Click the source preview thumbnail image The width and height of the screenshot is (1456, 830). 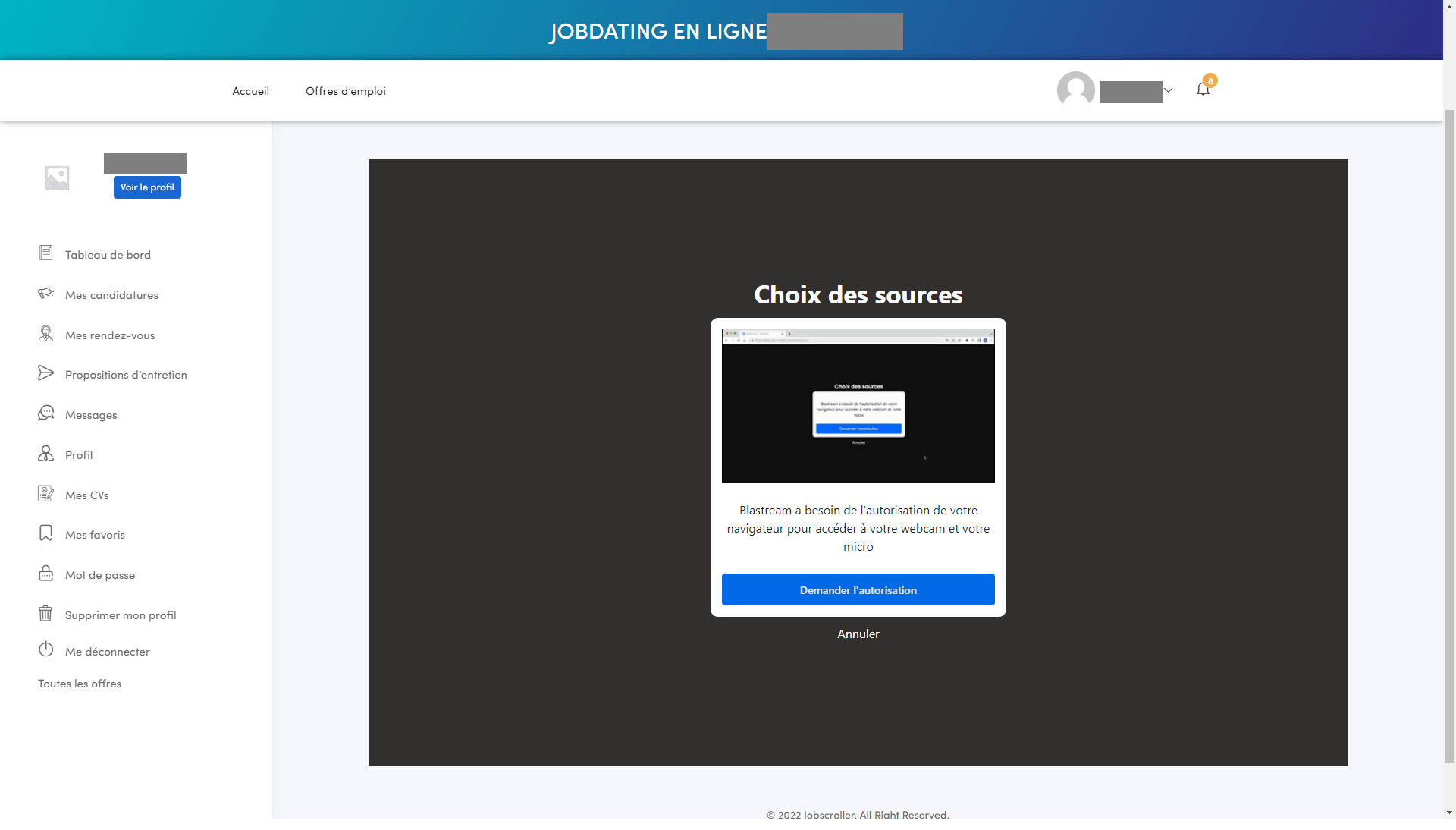pos(858,406)
